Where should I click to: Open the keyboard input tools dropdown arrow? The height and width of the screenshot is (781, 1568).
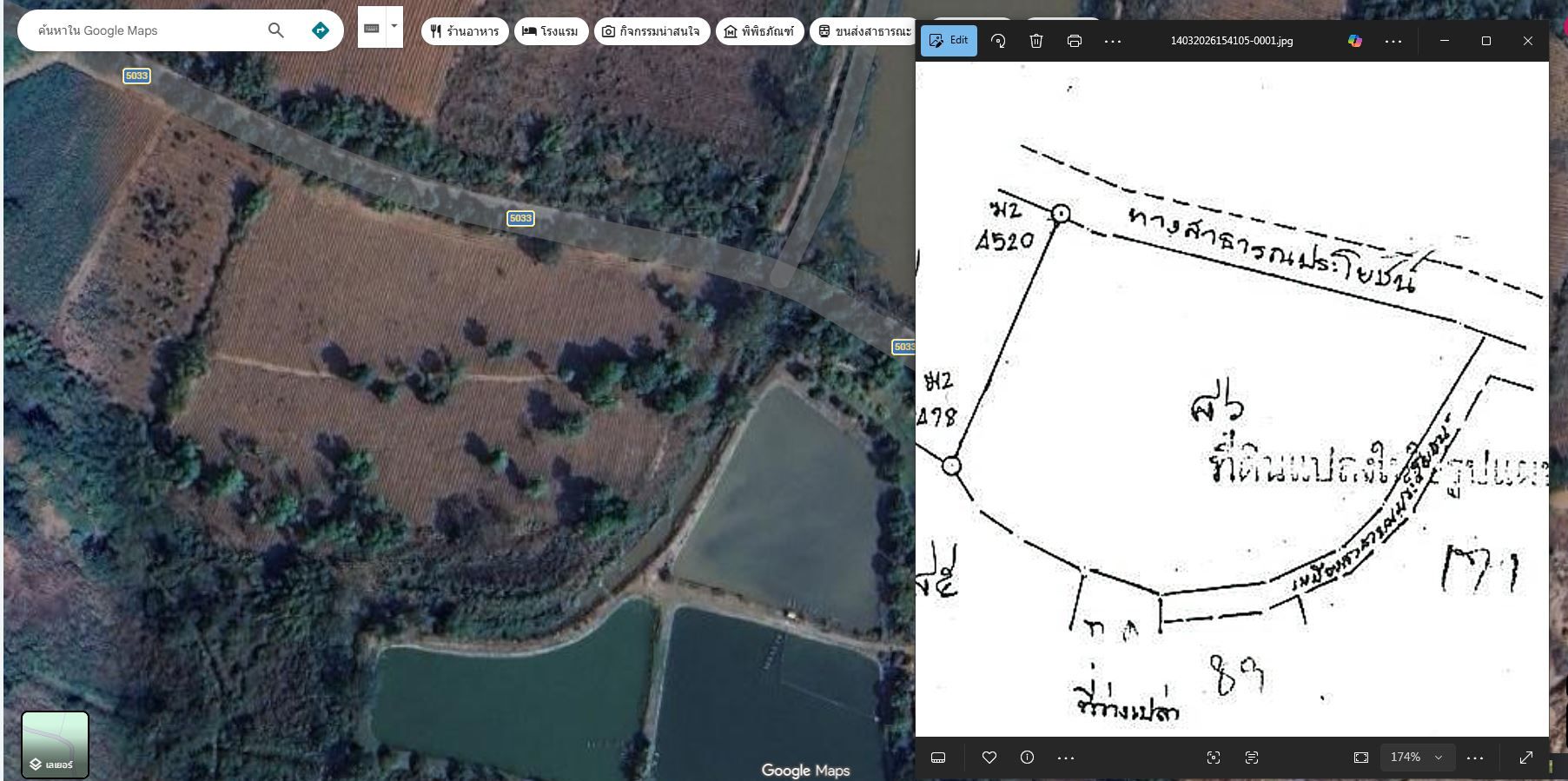(394, 27)
